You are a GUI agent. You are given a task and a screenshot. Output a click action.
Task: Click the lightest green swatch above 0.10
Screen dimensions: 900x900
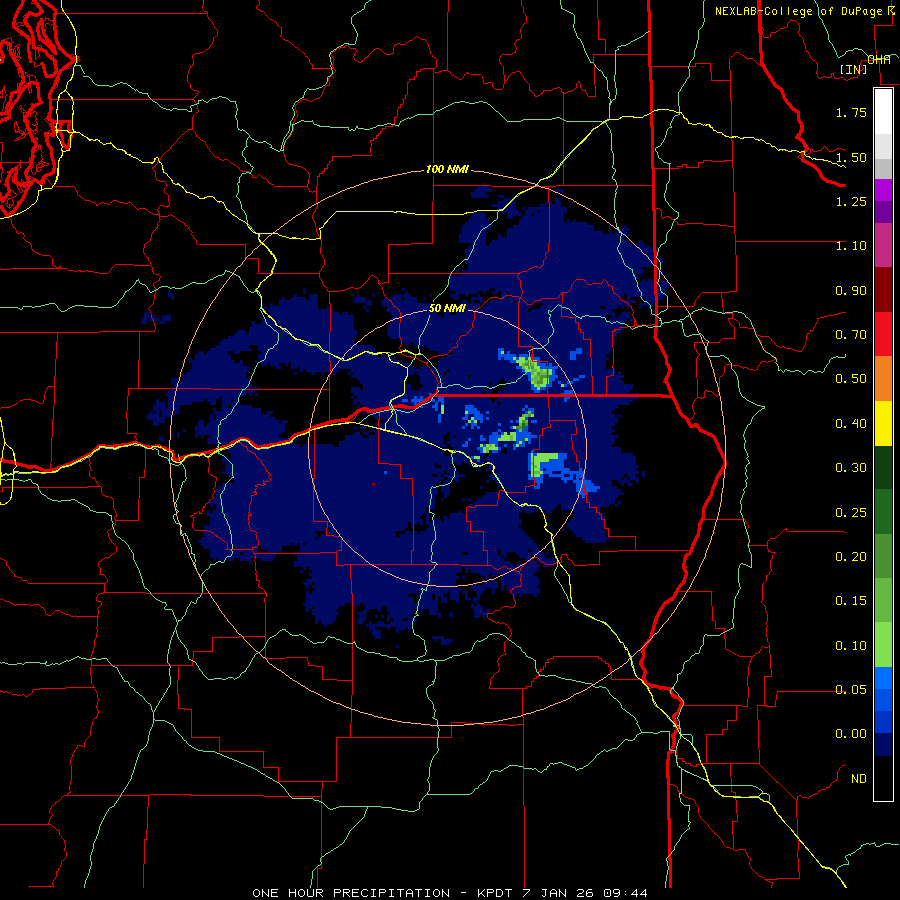(883, 645)
